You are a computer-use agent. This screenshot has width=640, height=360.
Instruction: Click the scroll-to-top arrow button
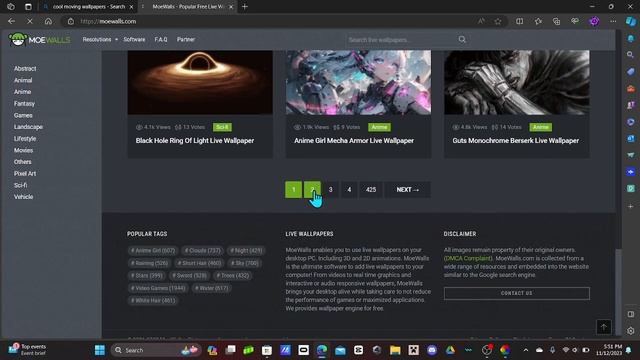604,327
